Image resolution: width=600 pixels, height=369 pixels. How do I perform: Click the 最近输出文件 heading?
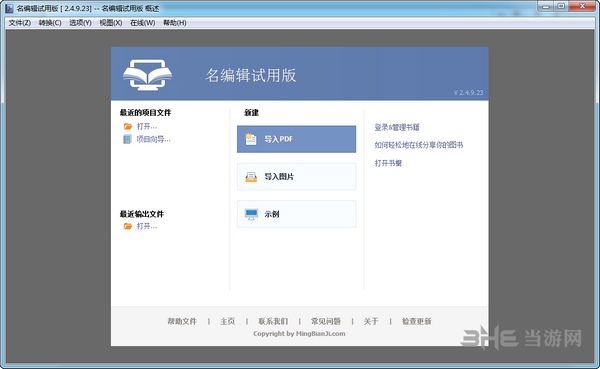click(x=142, y=214)
